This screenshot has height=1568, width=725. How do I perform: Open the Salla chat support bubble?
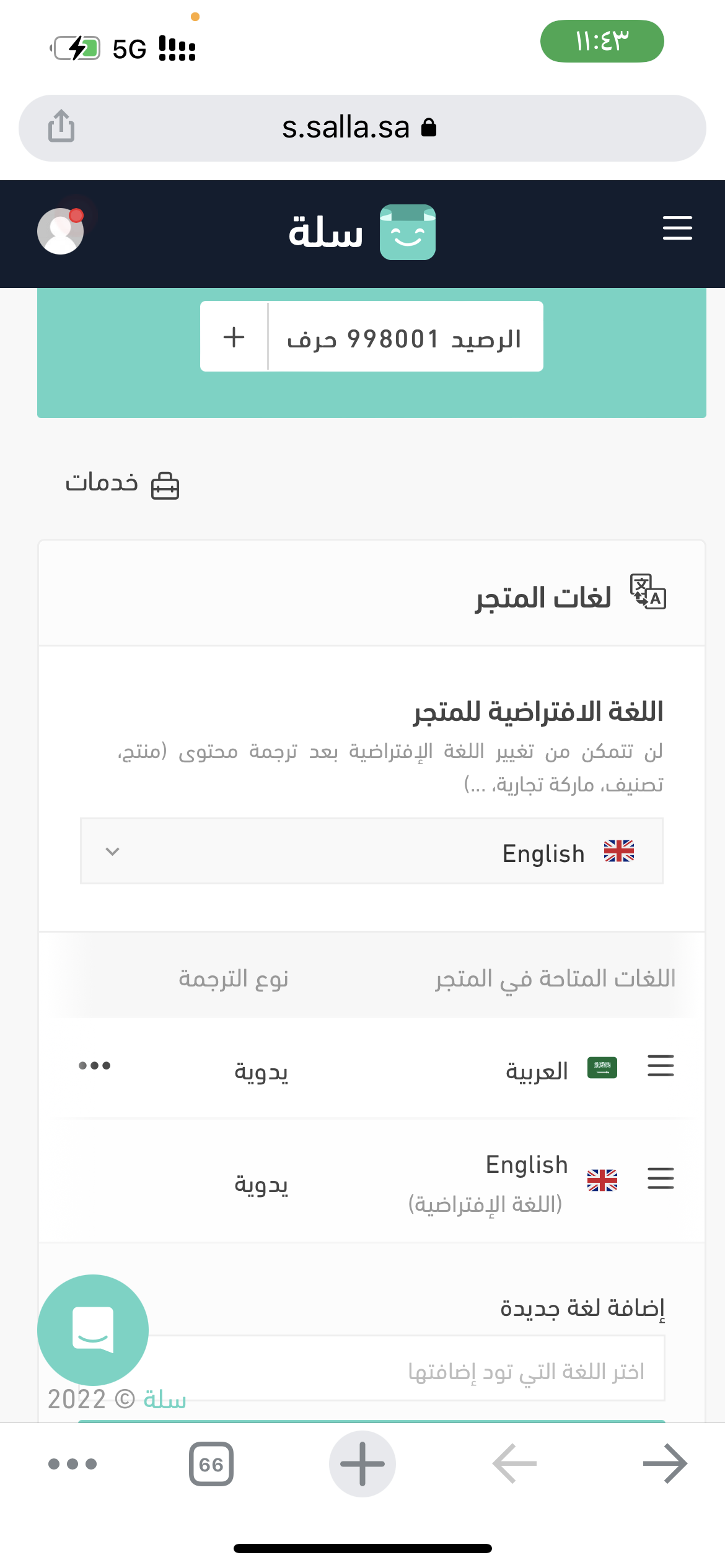click(93, 1330)
